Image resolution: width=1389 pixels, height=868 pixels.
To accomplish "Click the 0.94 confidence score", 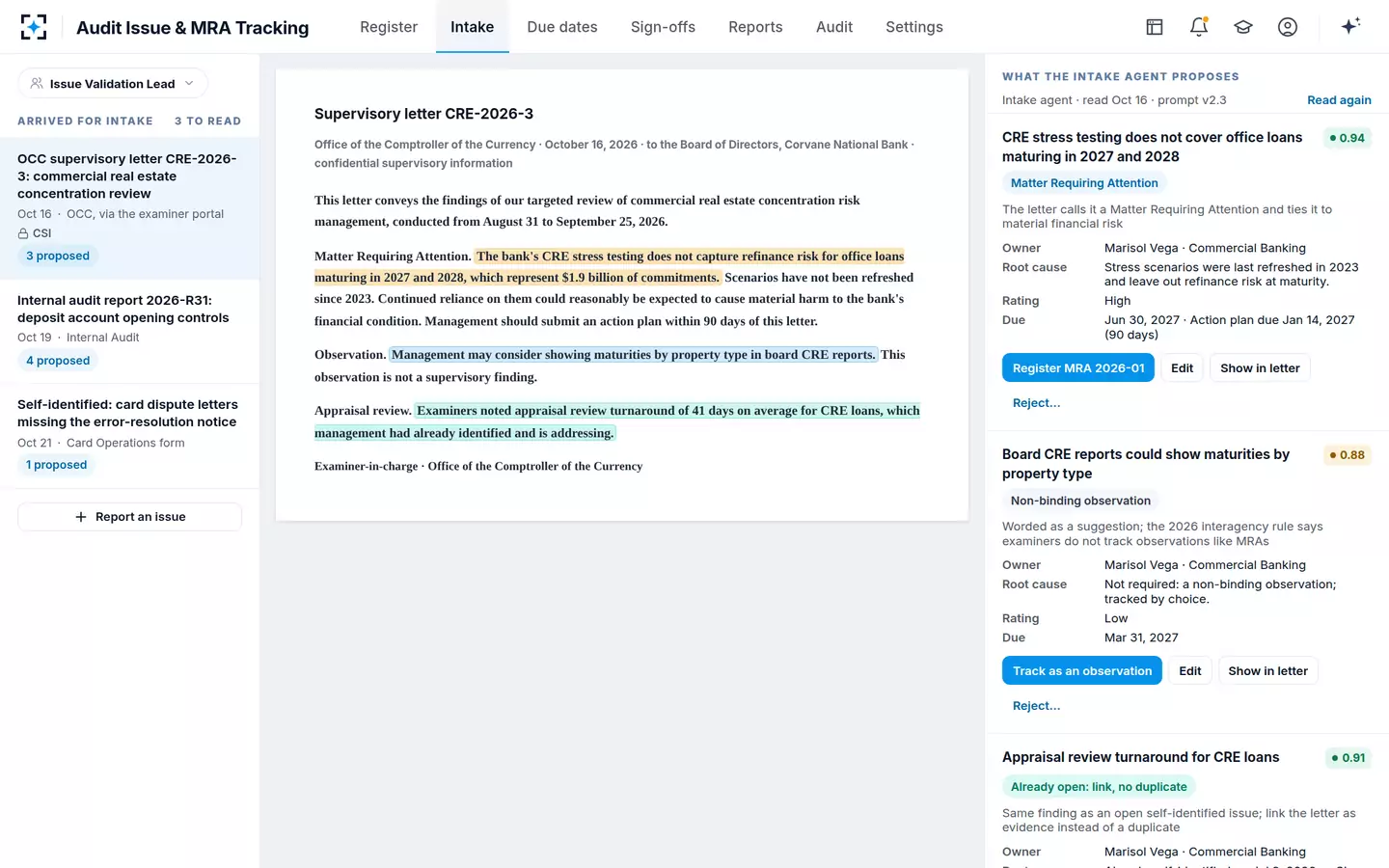I will point(1348,138).
